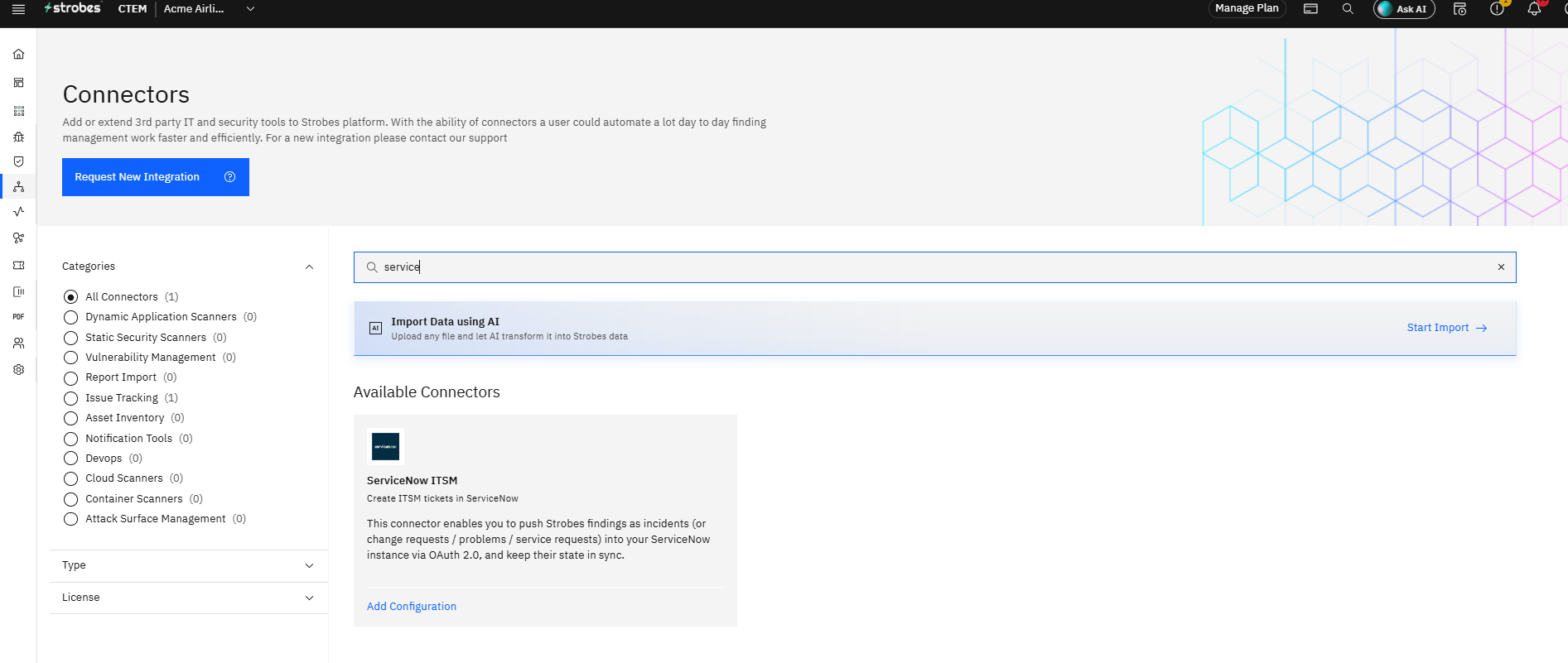1568x663 pixels.
Task: Click Request New Integration button
Action: [156, 177]
